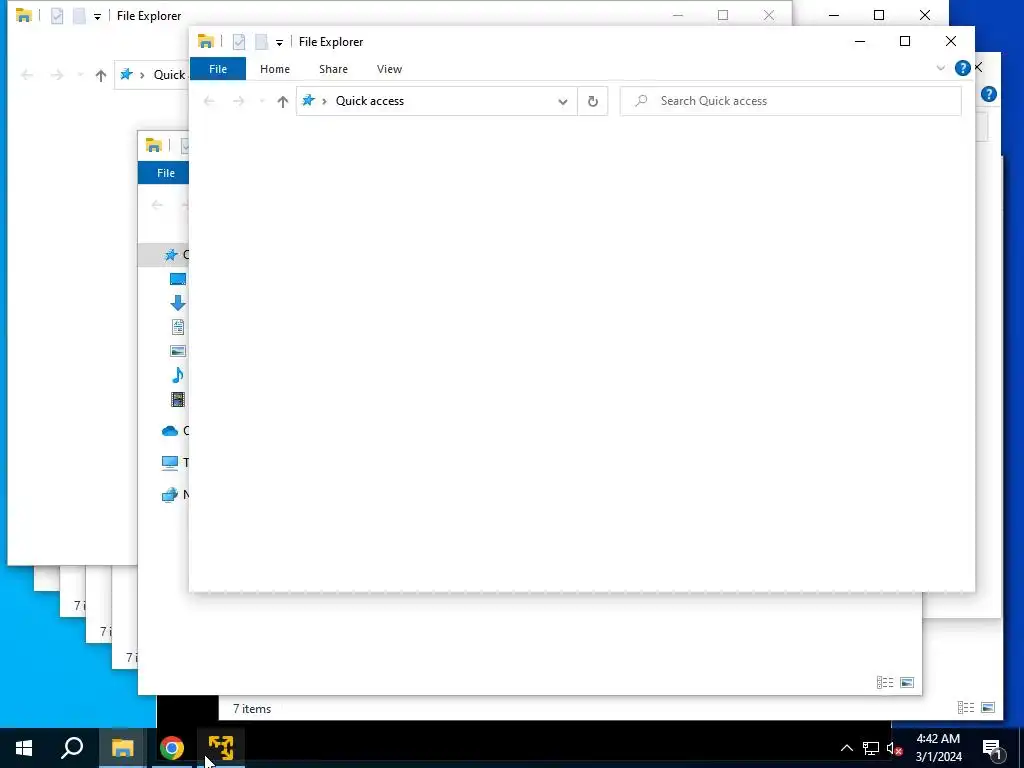Viewport: 1024px width, 768px height.
Task: Click Search Quick access input field
Action: coord(790,101)
